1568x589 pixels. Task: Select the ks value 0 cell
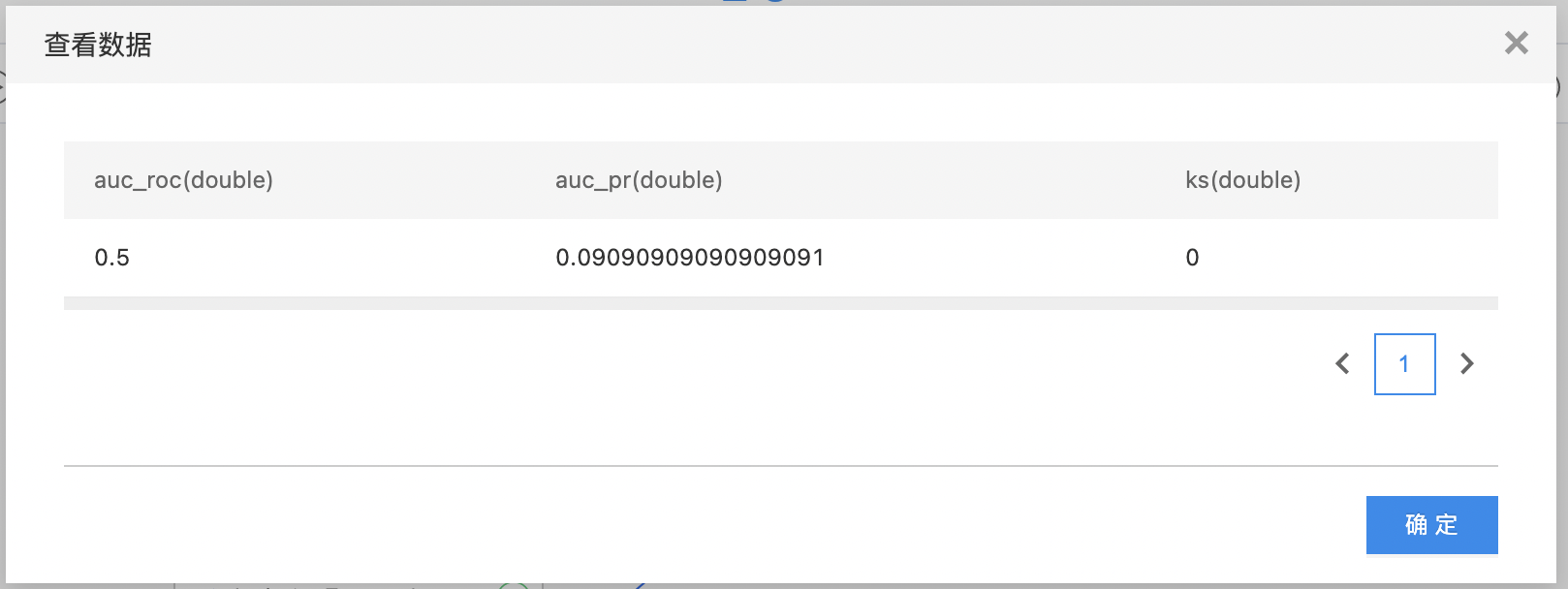(x=1192, y=258)
